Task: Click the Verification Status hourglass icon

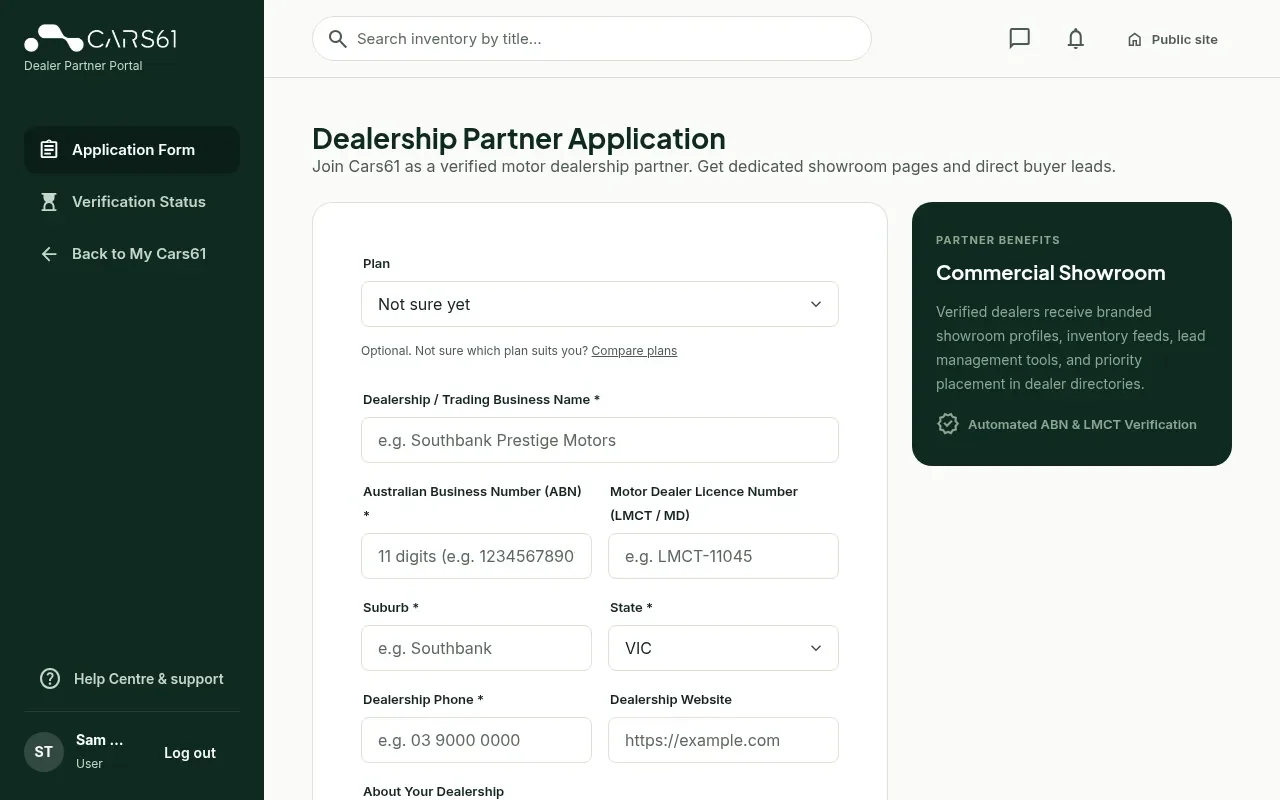Action: (49, 202)
